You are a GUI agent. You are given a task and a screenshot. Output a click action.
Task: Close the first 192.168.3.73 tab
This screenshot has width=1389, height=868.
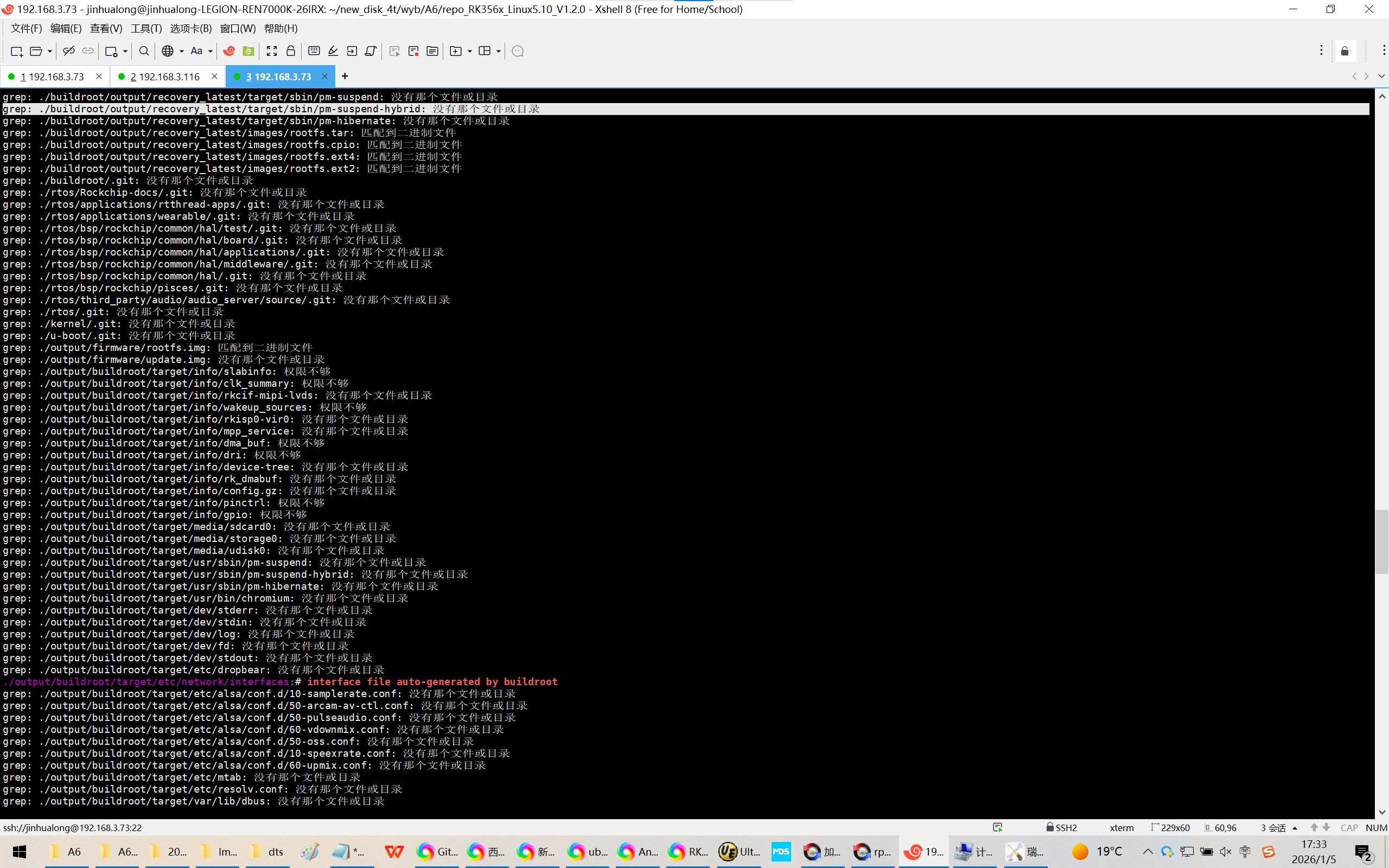click(99, 76)
